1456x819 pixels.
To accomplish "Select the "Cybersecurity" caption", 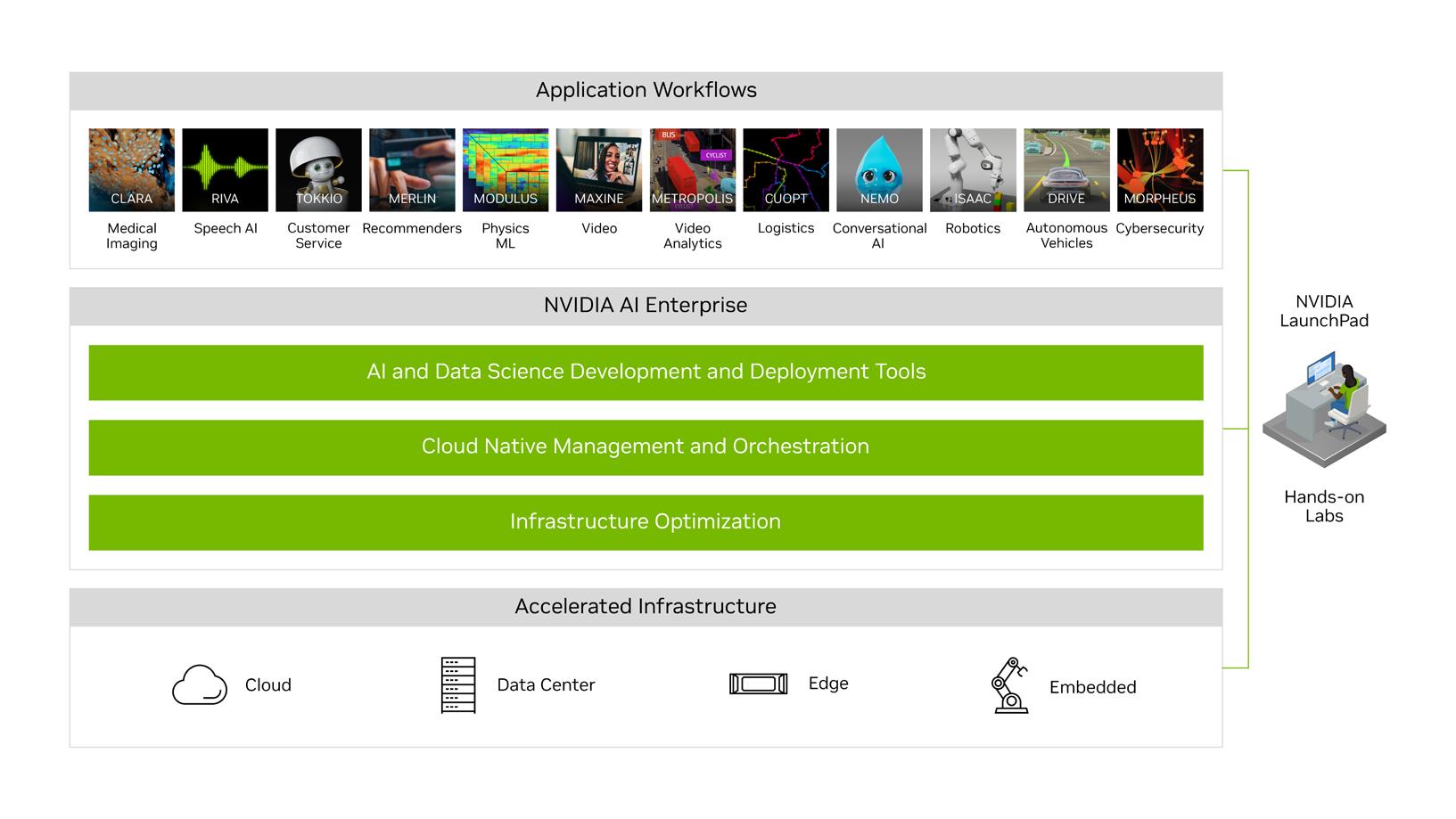I will pos(1160,228).
